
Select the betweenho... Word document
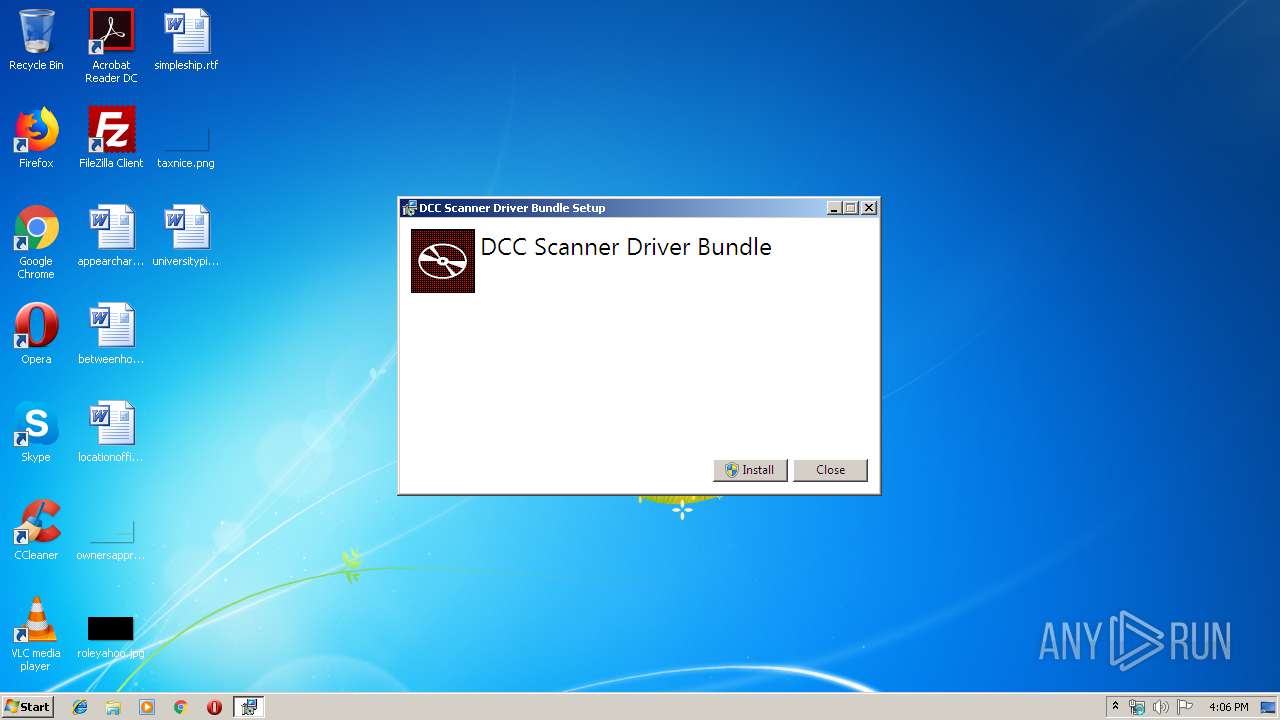tap(111, 335)
